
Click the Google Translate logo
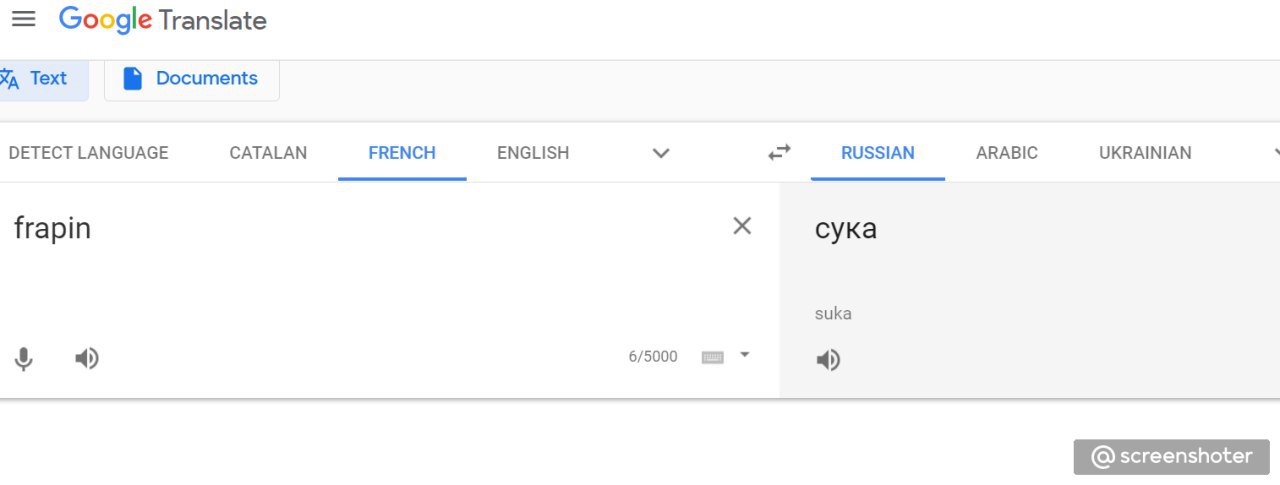coord(163,20)
